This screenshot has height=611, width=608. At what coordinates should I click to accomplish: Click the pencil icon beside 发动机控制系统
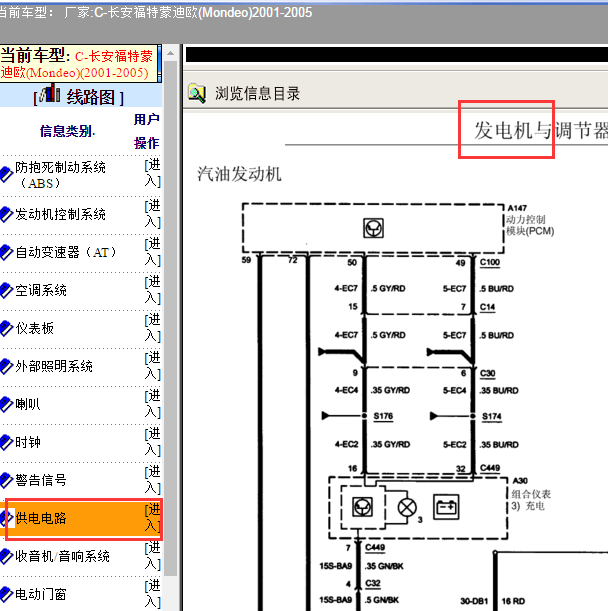pos(6,215)
